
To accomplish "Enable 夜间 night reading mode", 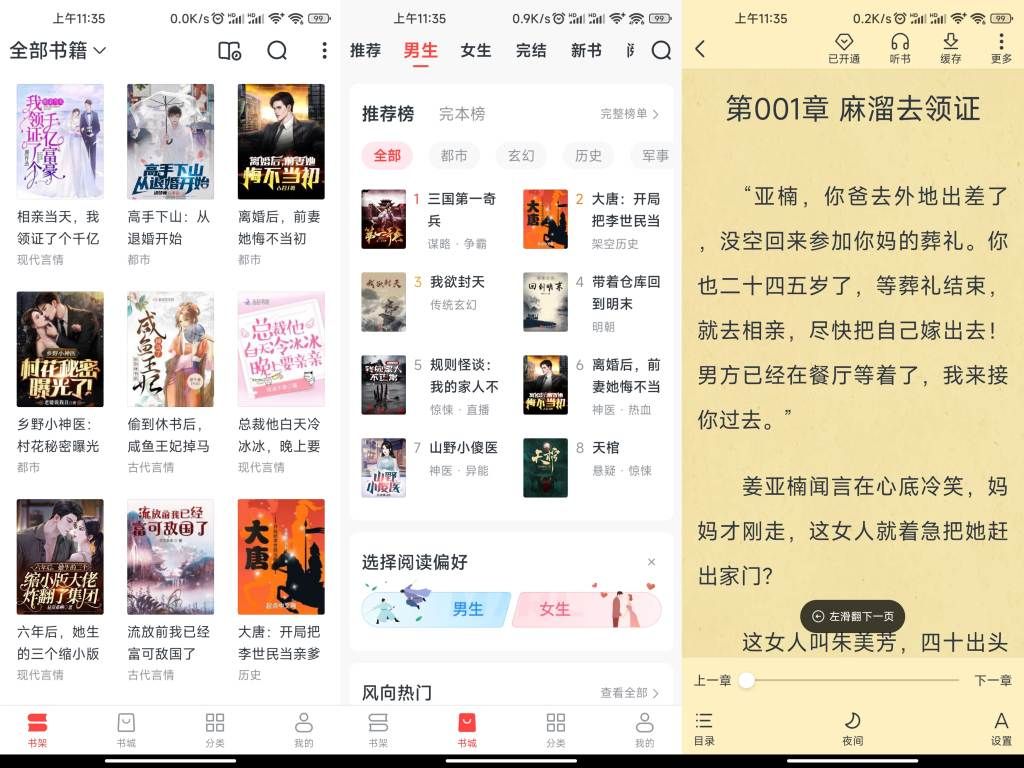I will click(851, 728).
